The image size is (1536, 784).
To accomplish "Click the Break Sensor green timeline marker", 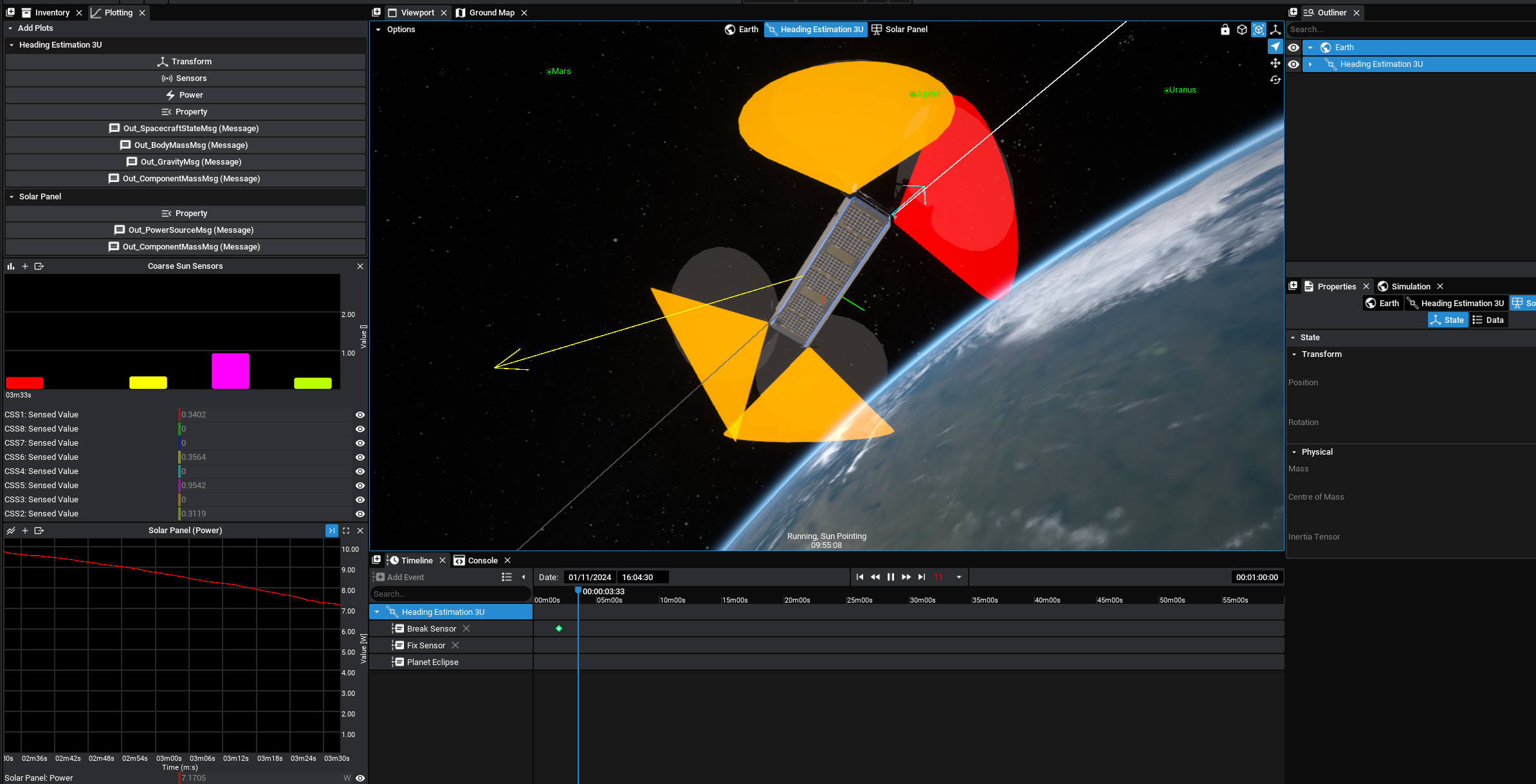I will (x=558, y=628).
